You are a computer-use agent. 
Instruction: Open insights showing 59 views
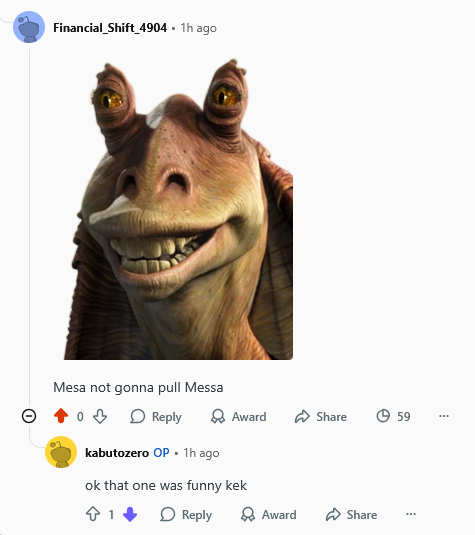tap(393, 416)
